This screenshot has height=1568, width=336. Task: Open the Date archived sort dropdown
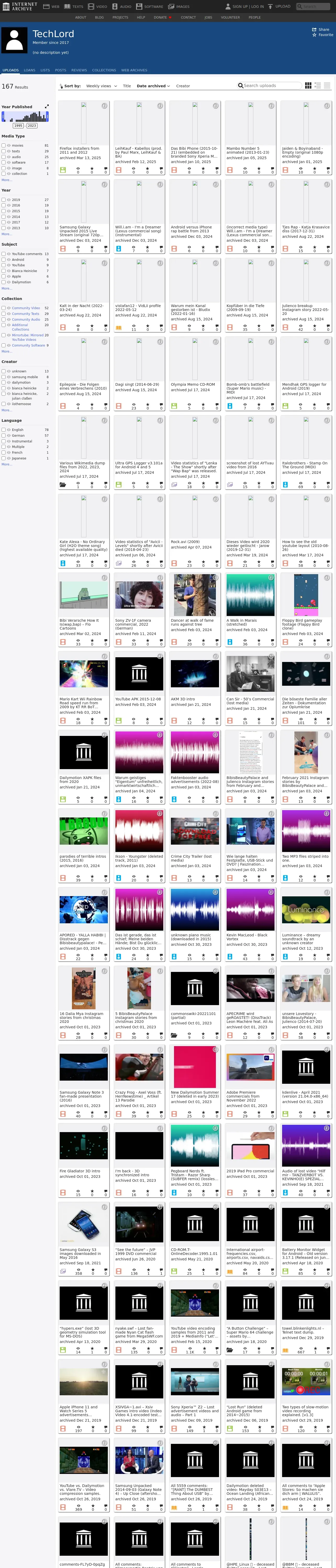click(153, 86)
